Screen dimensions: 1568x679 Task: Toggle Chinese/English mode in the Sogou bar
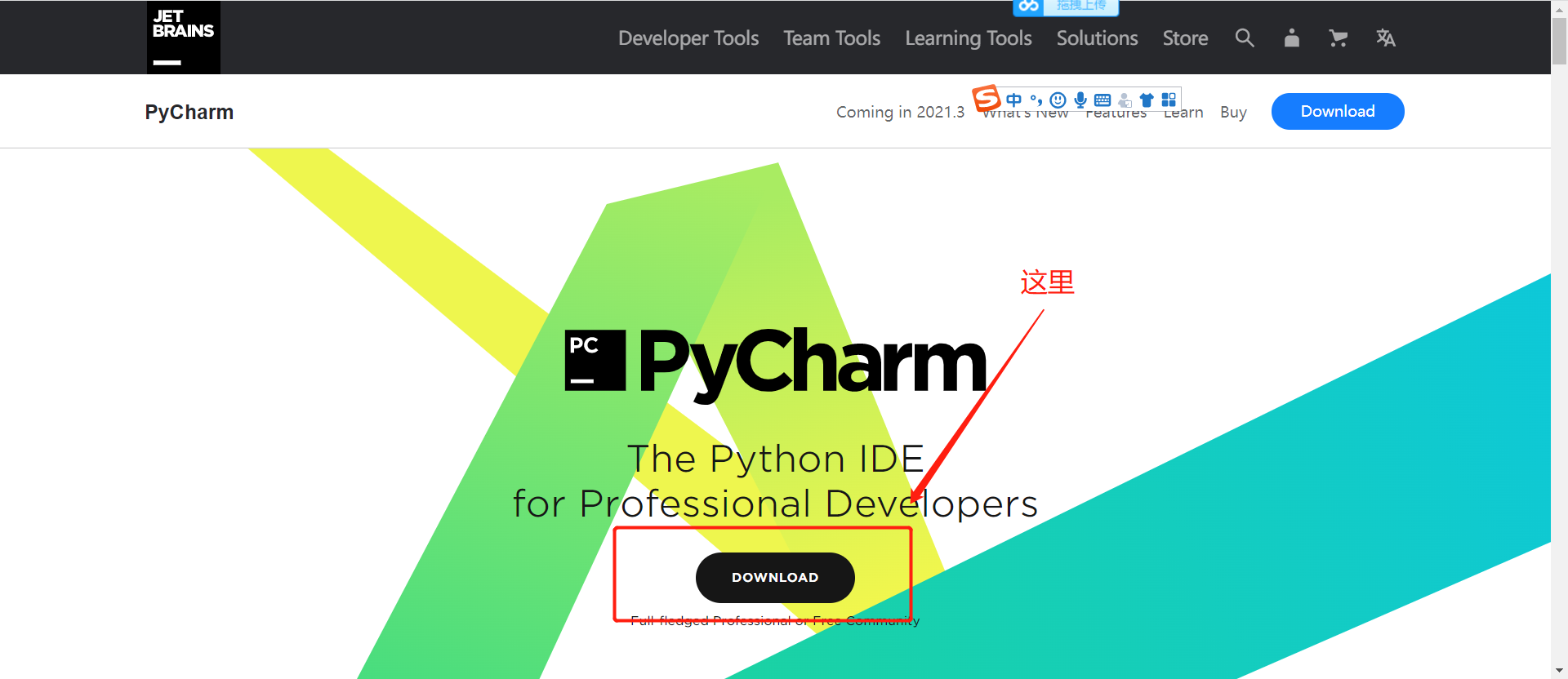point(1014,100)
